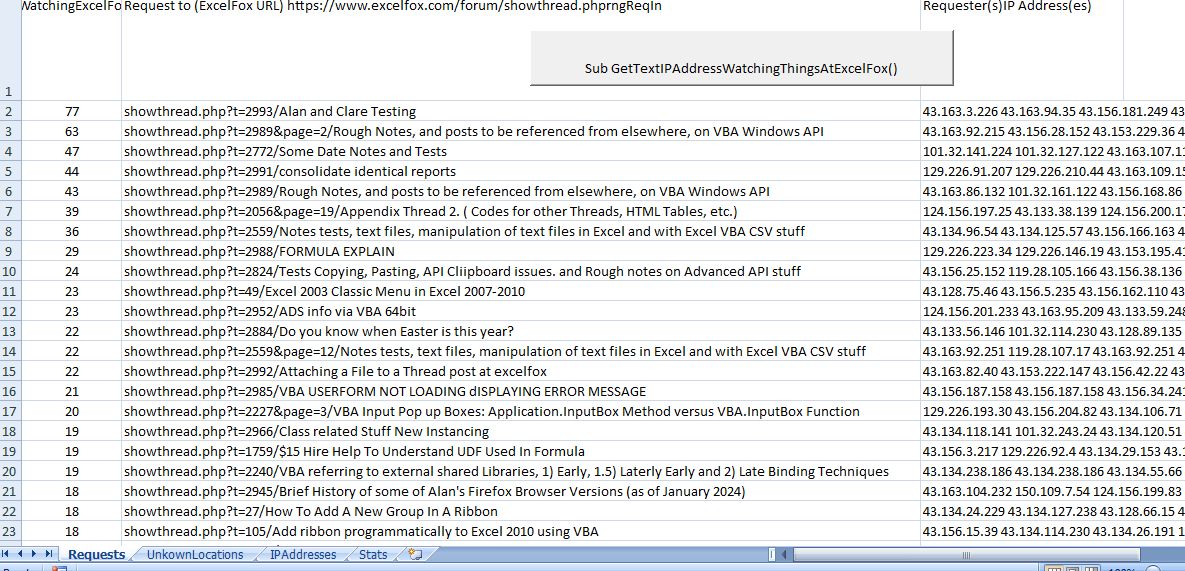Switch to the Requests sheet tab
The image size is (1185, 571).
tap(96, 554)
